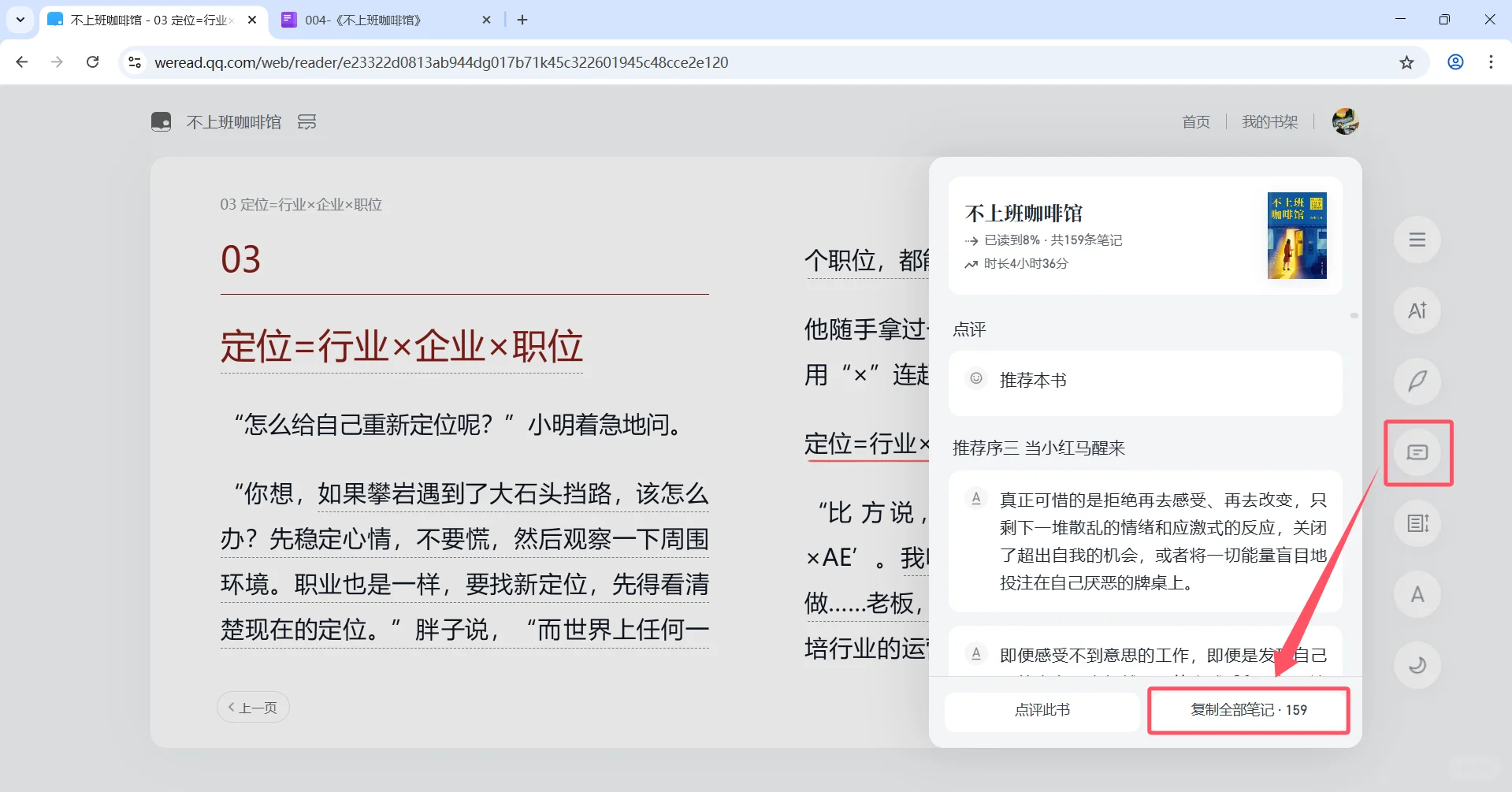The width and height of the screenshot is (1512, 792).
Task: Open 我的书架 link
Action: (1269, 121)
